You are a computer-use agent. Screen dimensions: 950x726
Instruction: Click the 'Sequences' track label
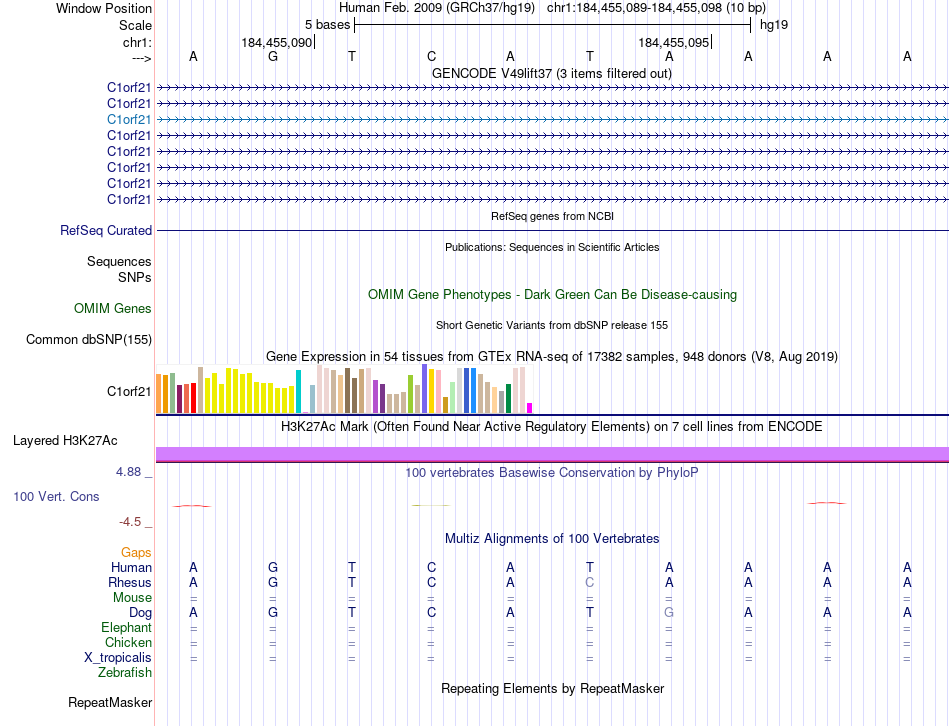coord(119,261)
